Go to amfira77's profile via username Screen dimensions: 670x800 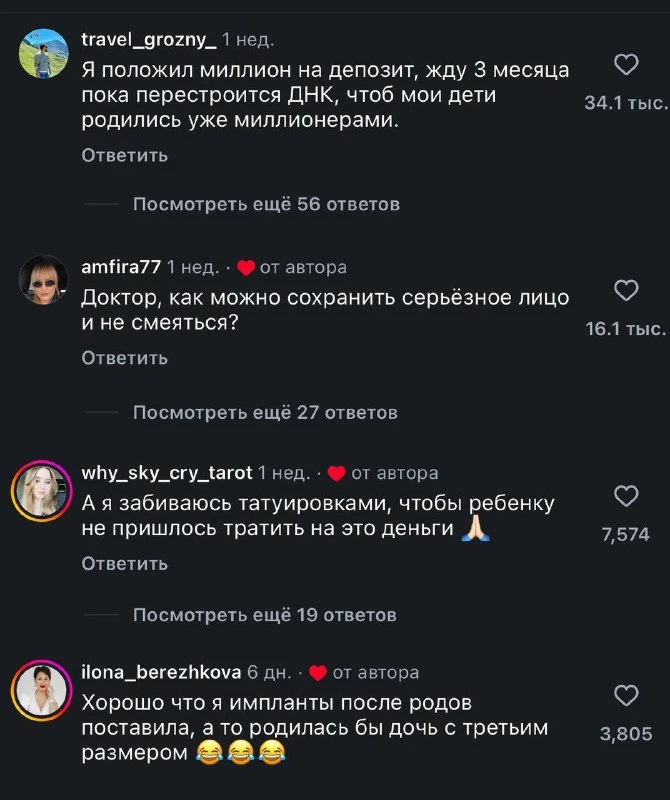click(120, 267)
